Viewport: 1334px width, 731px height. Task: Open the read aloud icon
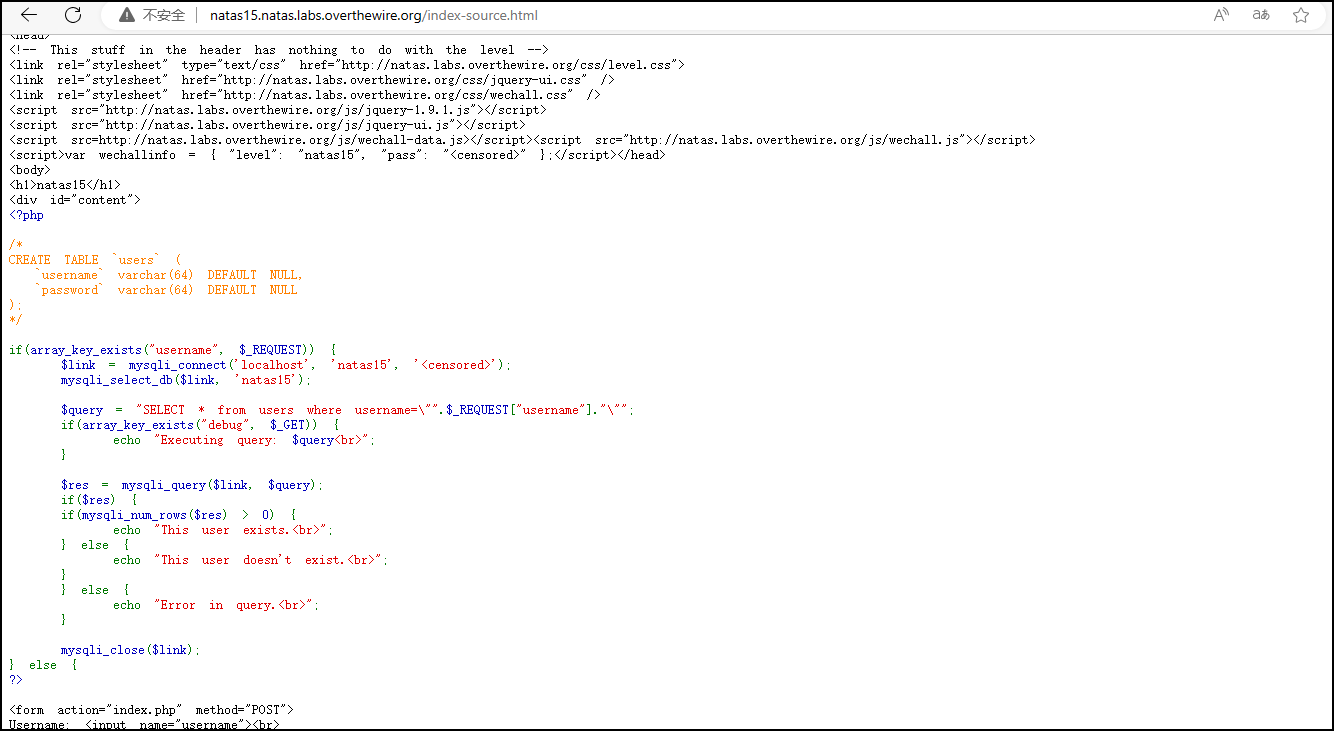click(1221, 15)
